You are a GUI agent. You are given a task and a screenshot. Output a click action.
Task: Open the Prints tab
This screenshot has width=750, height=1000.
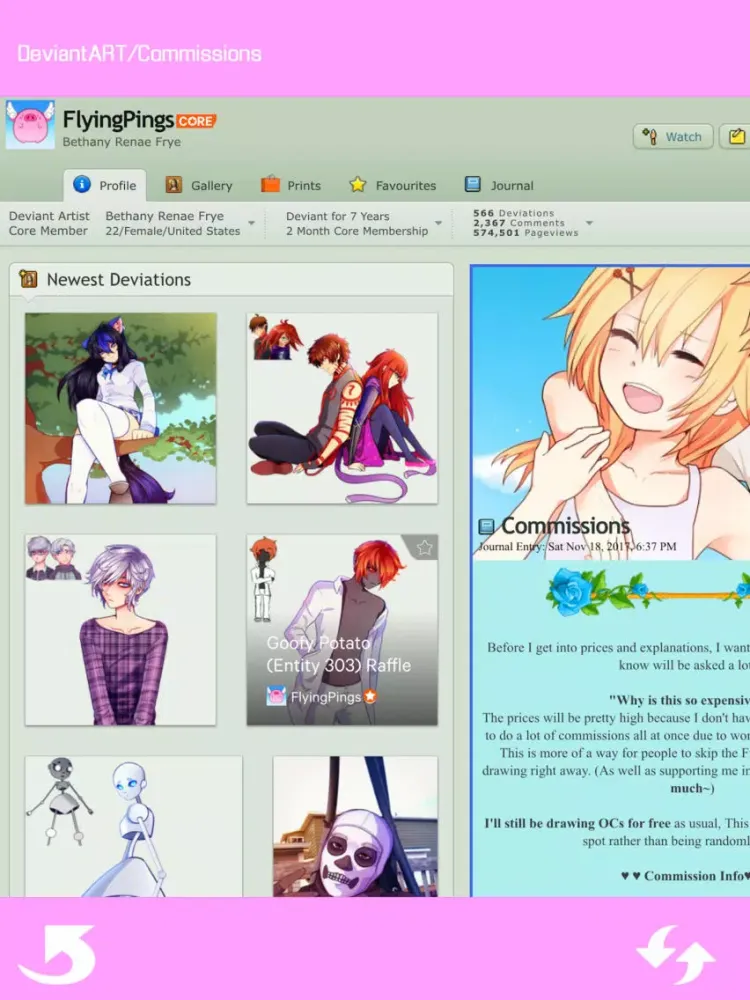(291, 186)
